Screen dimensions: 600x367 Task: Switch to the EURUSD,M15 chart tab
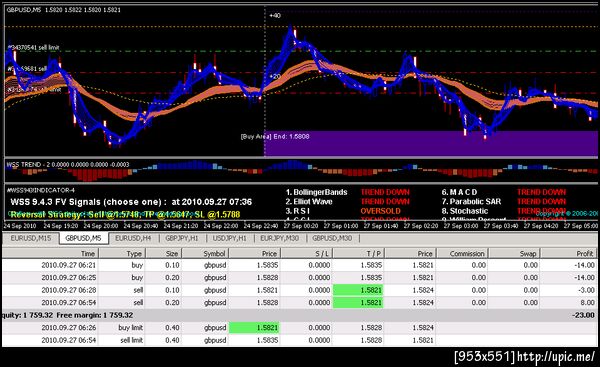(x=31, y=238)
